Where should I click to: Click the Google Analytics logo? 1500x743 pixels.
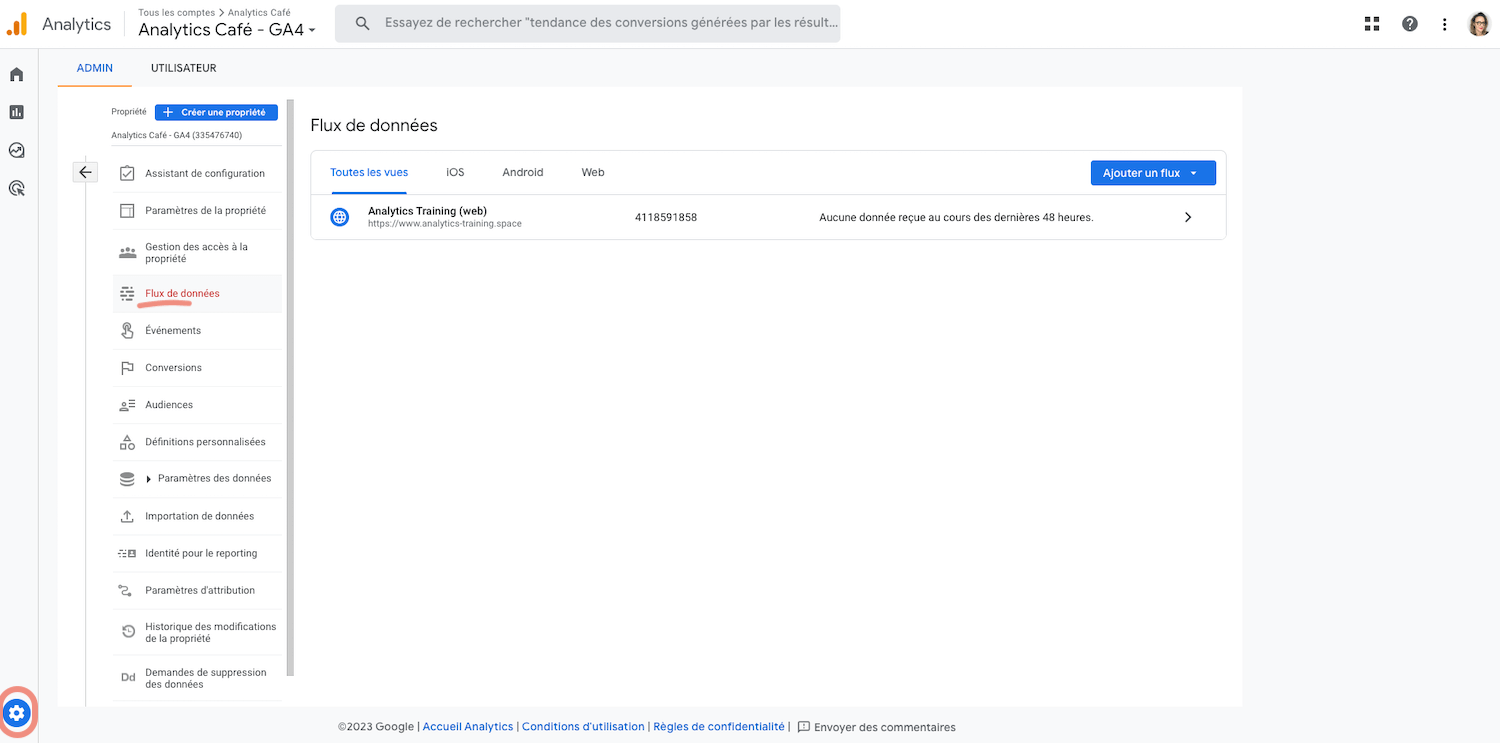17,24
